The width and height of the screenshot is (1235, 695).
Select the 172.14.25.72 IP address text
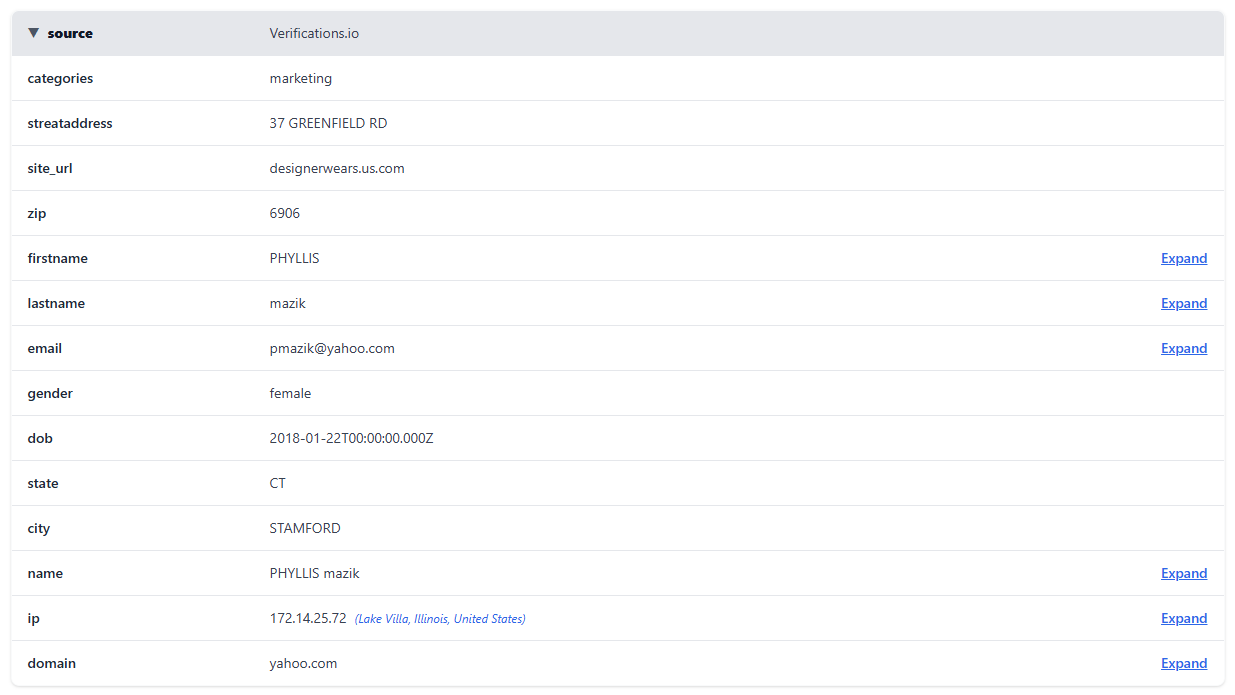(x=308, y=618)
